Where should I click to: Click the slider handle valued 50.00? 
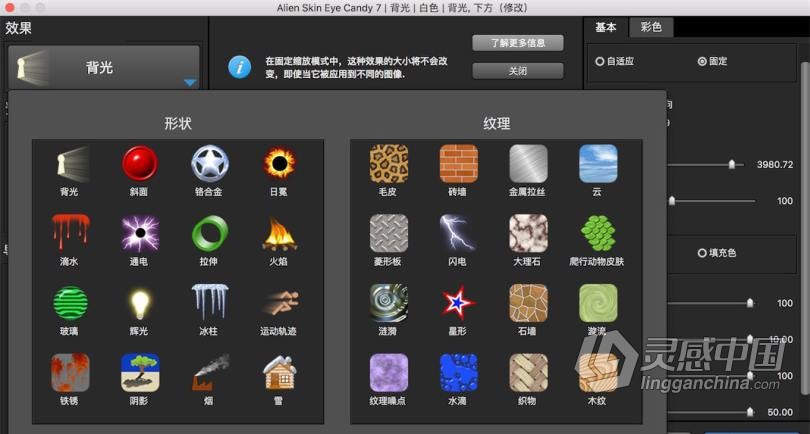750,412
